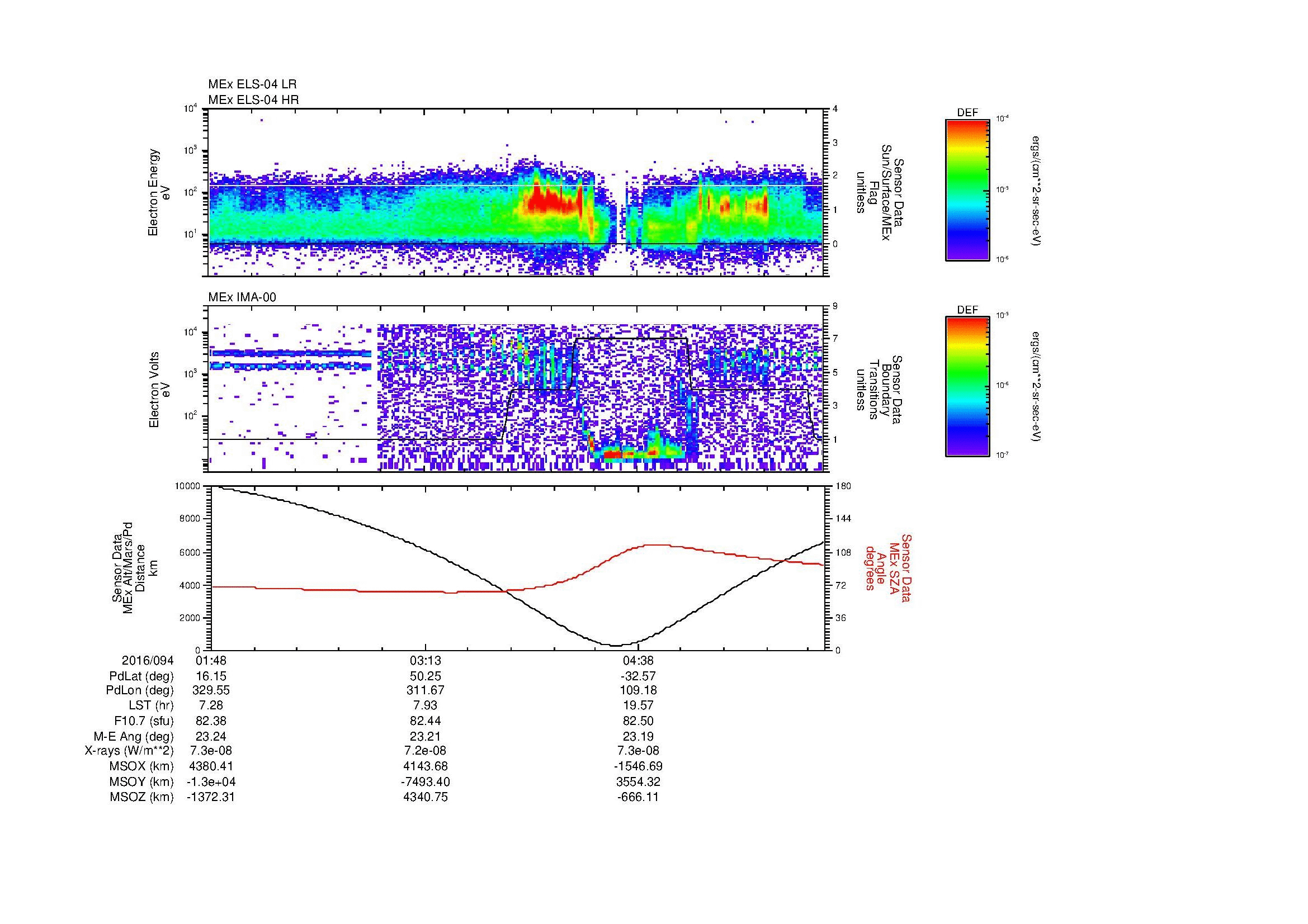Click the '01:48' time tick label
The height and width of the screenshot is (924, 1308).
point(211,660)
